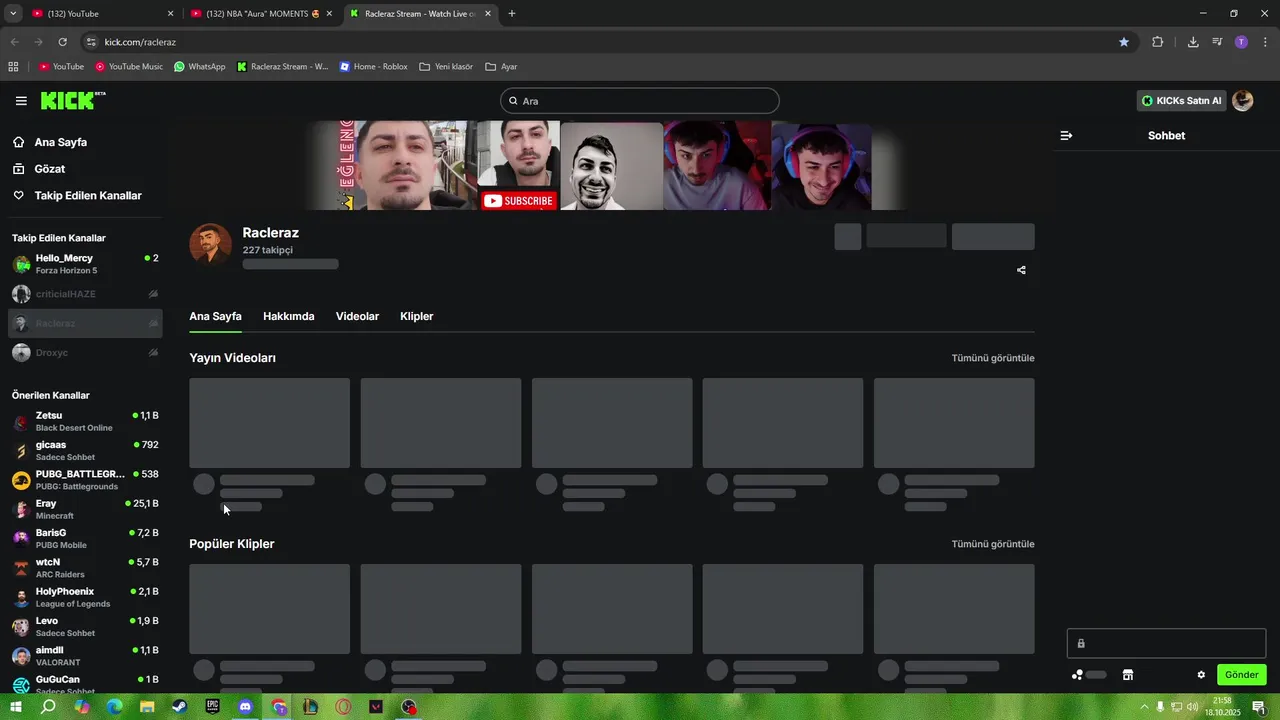This screenshot has height=720, width=1280.
Task: Click the channel points bubbles icon
Action: (x=1077, y=675)
